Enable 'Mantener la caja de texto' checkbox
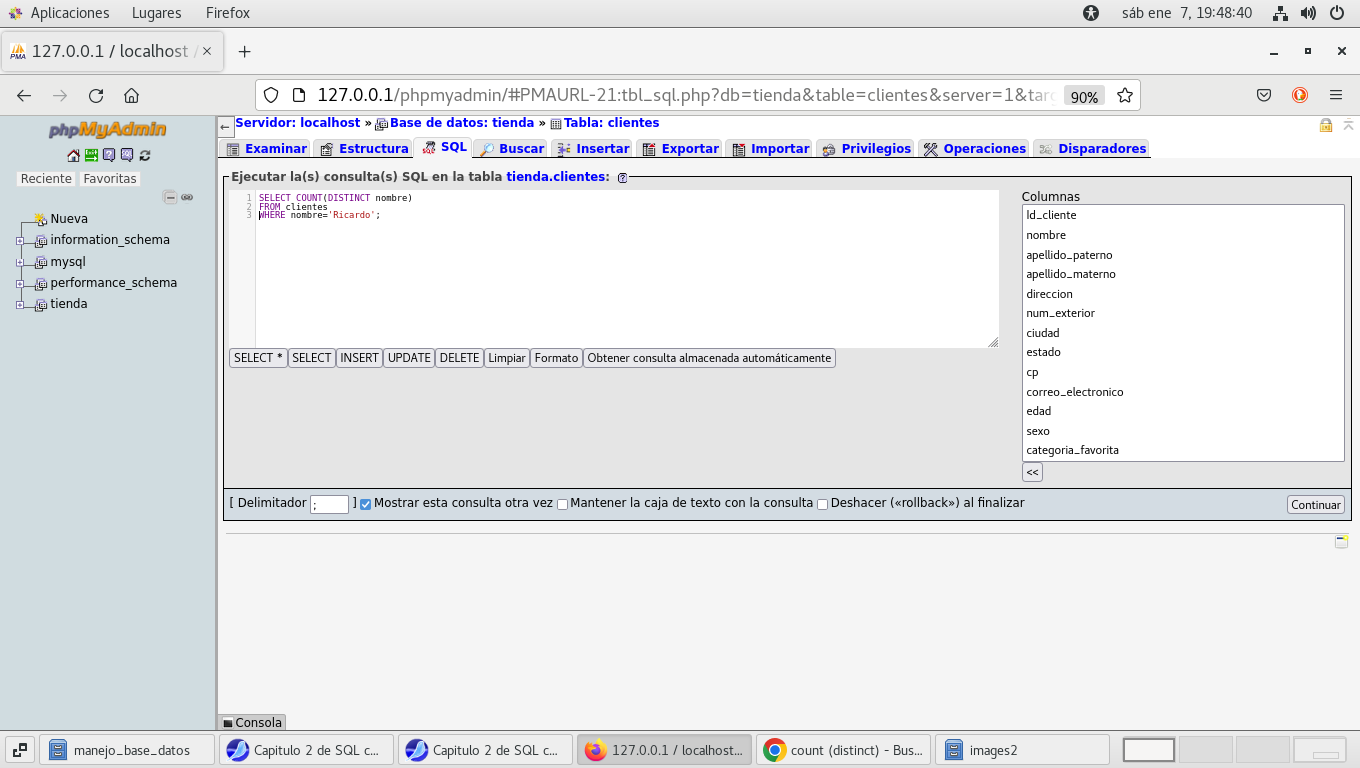 (562, 504)
